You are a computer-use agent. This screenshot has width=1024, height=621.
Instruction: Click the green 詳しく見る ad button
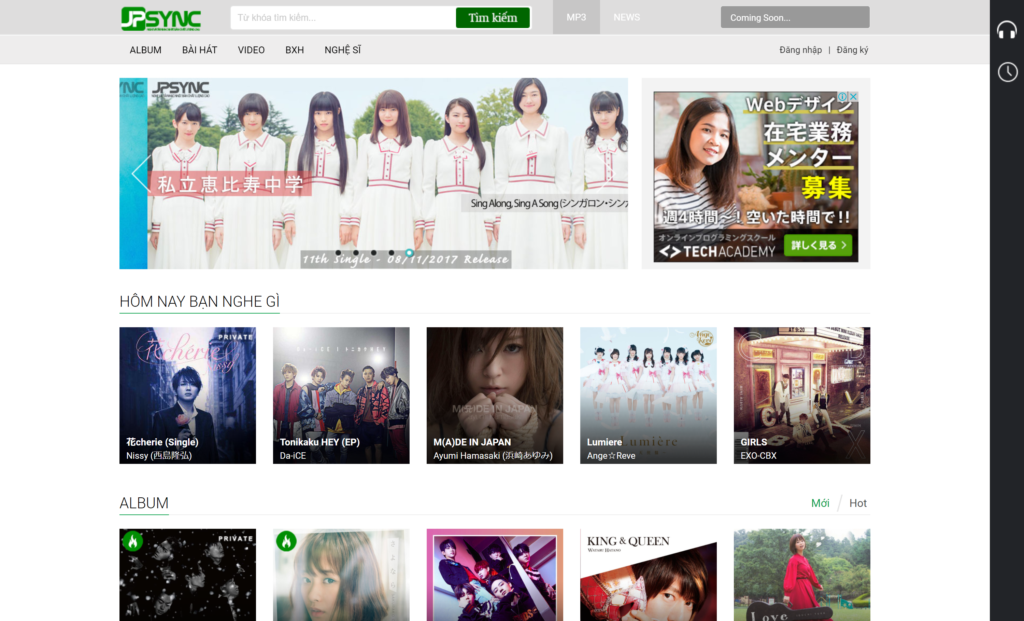(818, 245)
